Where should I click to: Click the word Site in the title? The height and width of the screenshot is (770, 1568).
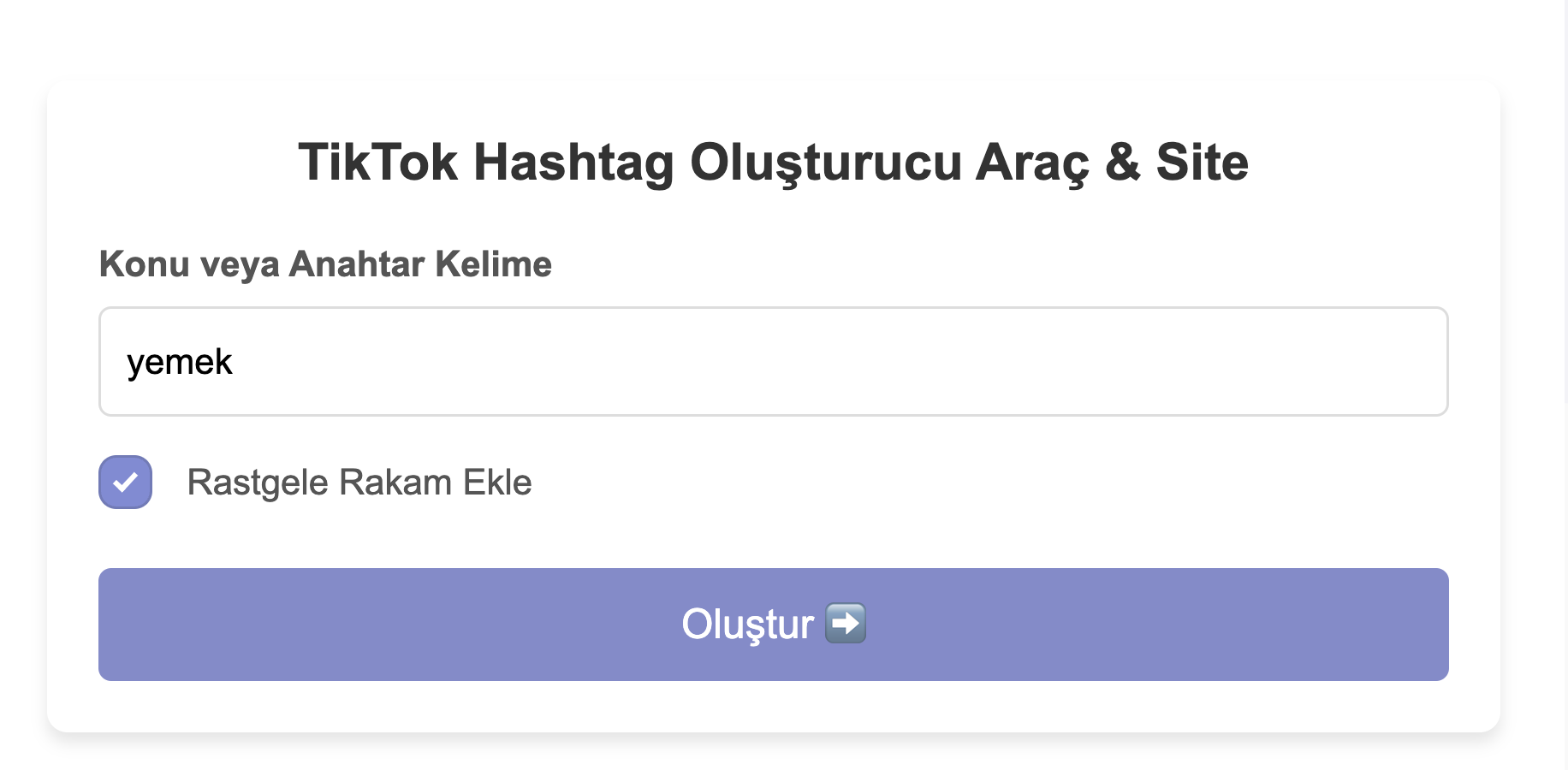tap(1203, 163)
